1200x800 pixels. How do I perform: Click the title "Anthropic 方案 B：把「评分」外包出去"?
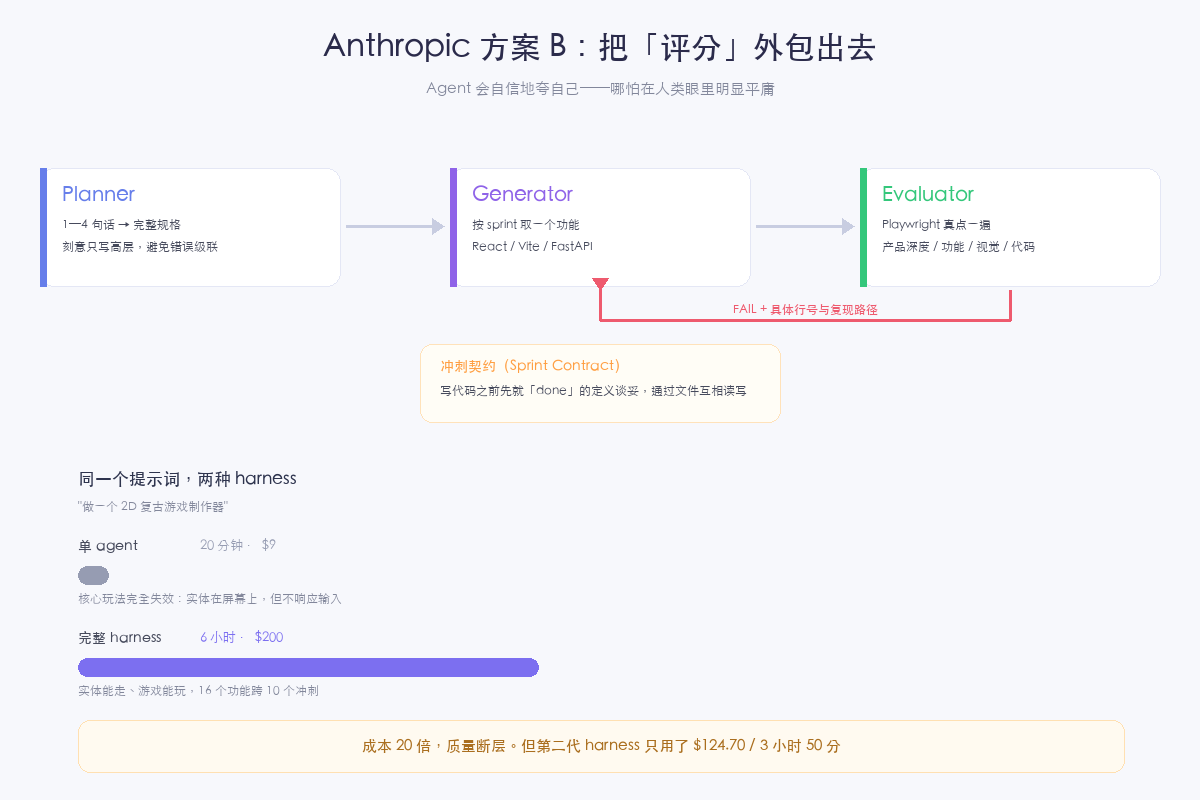point(600,47)
